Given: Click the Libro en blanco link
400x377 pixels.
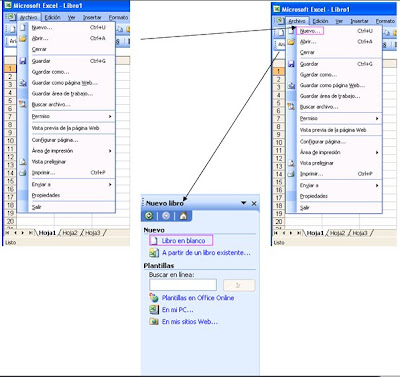Looking at the screenshot, I should tap(183, 240).
